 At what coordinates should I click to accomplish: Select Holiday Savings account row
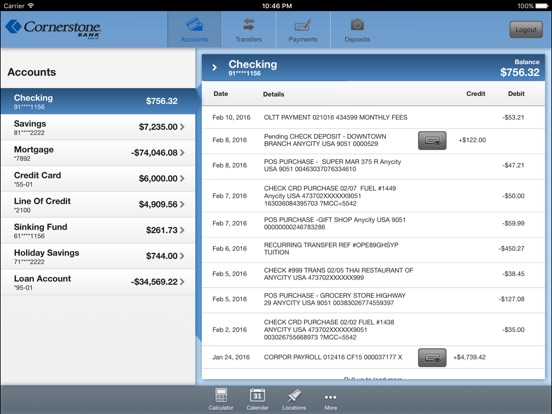pyautogui.click(x=98, y=256)
